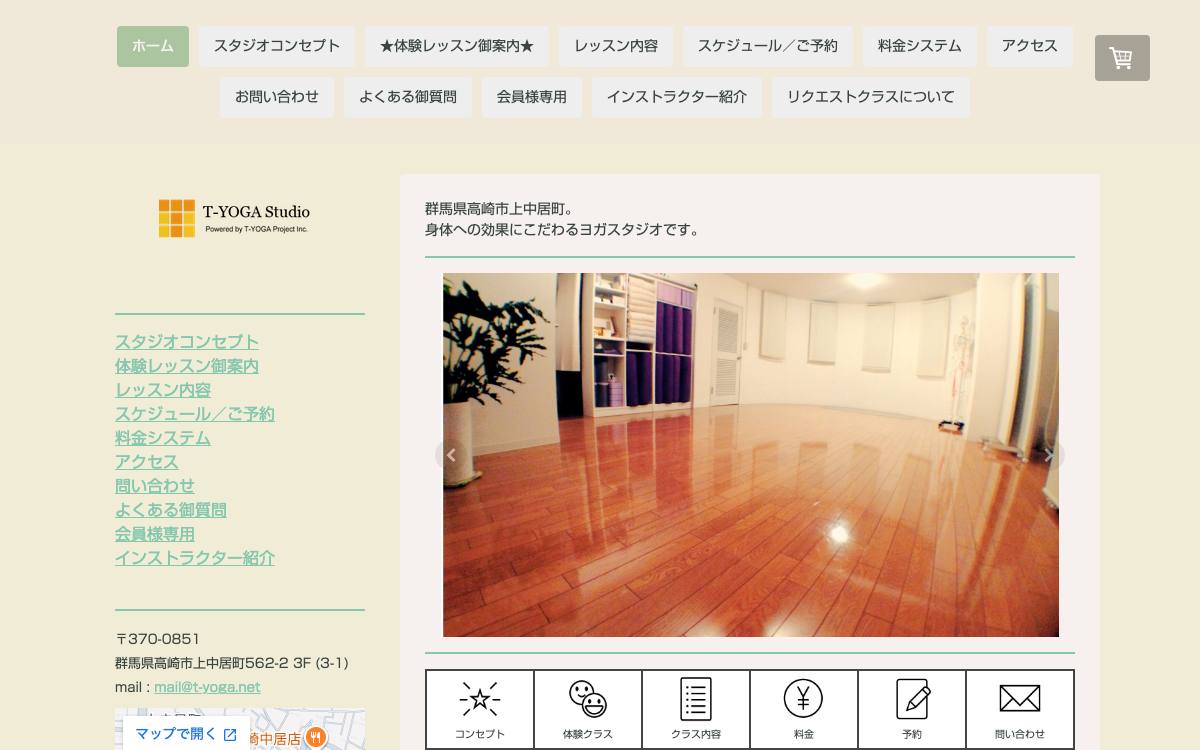The width and height of the screenshot is (1200, 750).
Task: Click the コンセプト star icon tile
Action: pyautogui.click(x=480, y=709)
